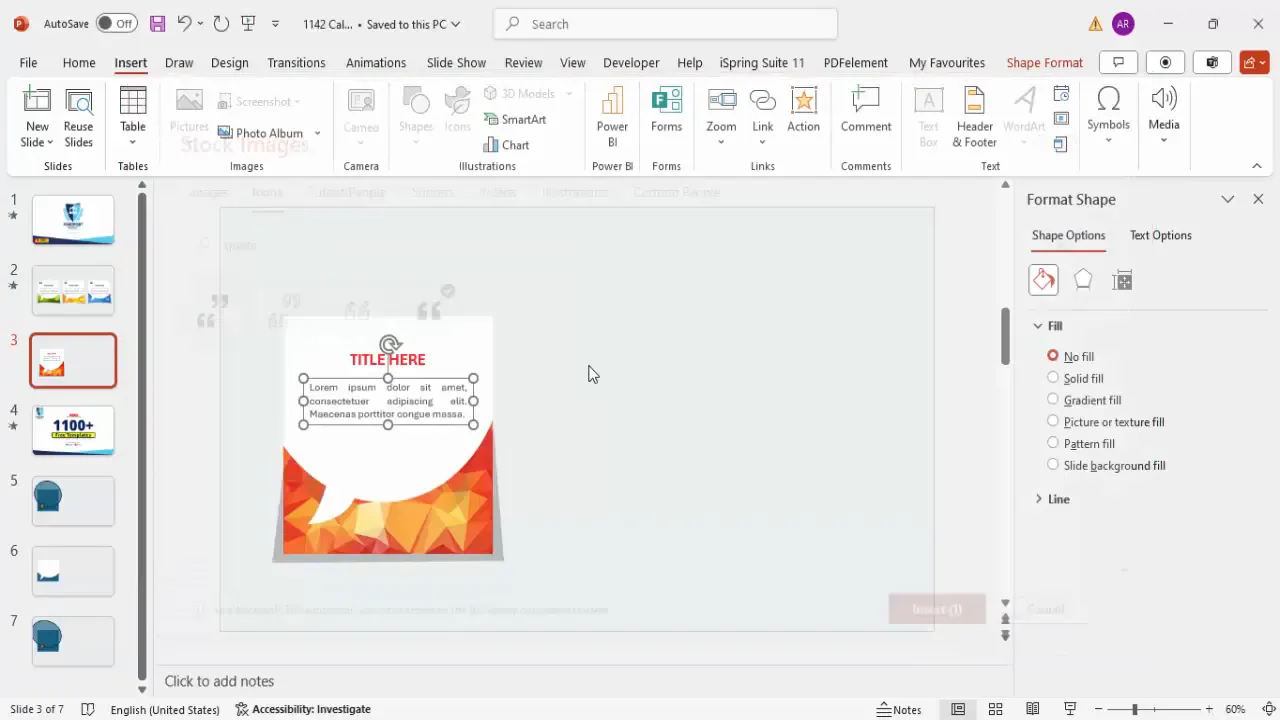Add a new Comment
The height and width of the screenshot is (720, 1280).
pos(866,110)
